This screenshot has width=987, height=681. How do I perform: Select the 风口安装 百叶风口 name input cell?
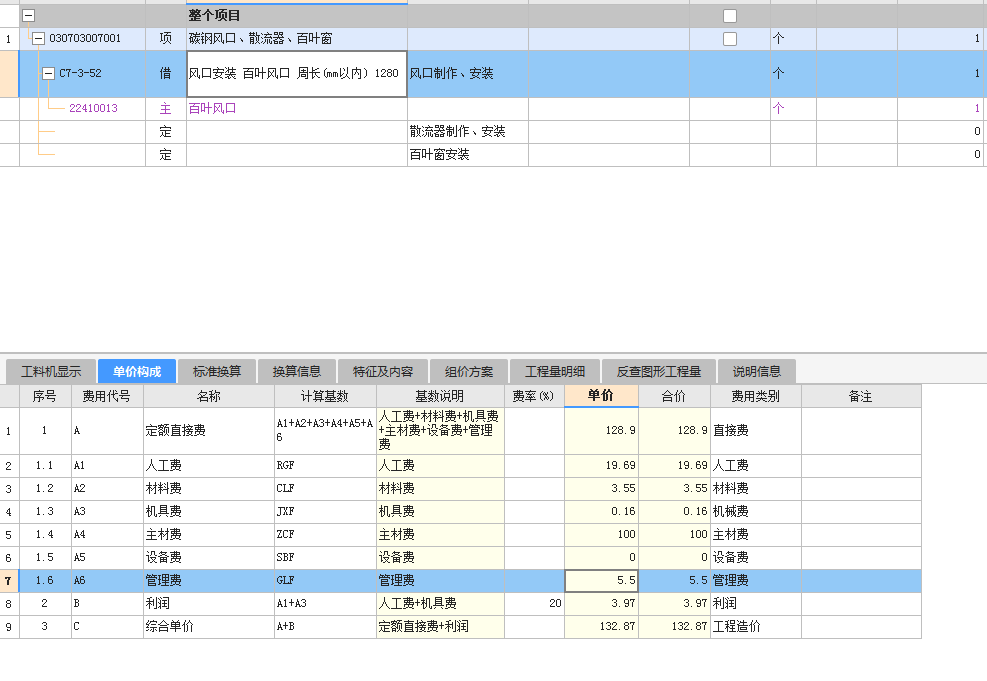(296, 74)
